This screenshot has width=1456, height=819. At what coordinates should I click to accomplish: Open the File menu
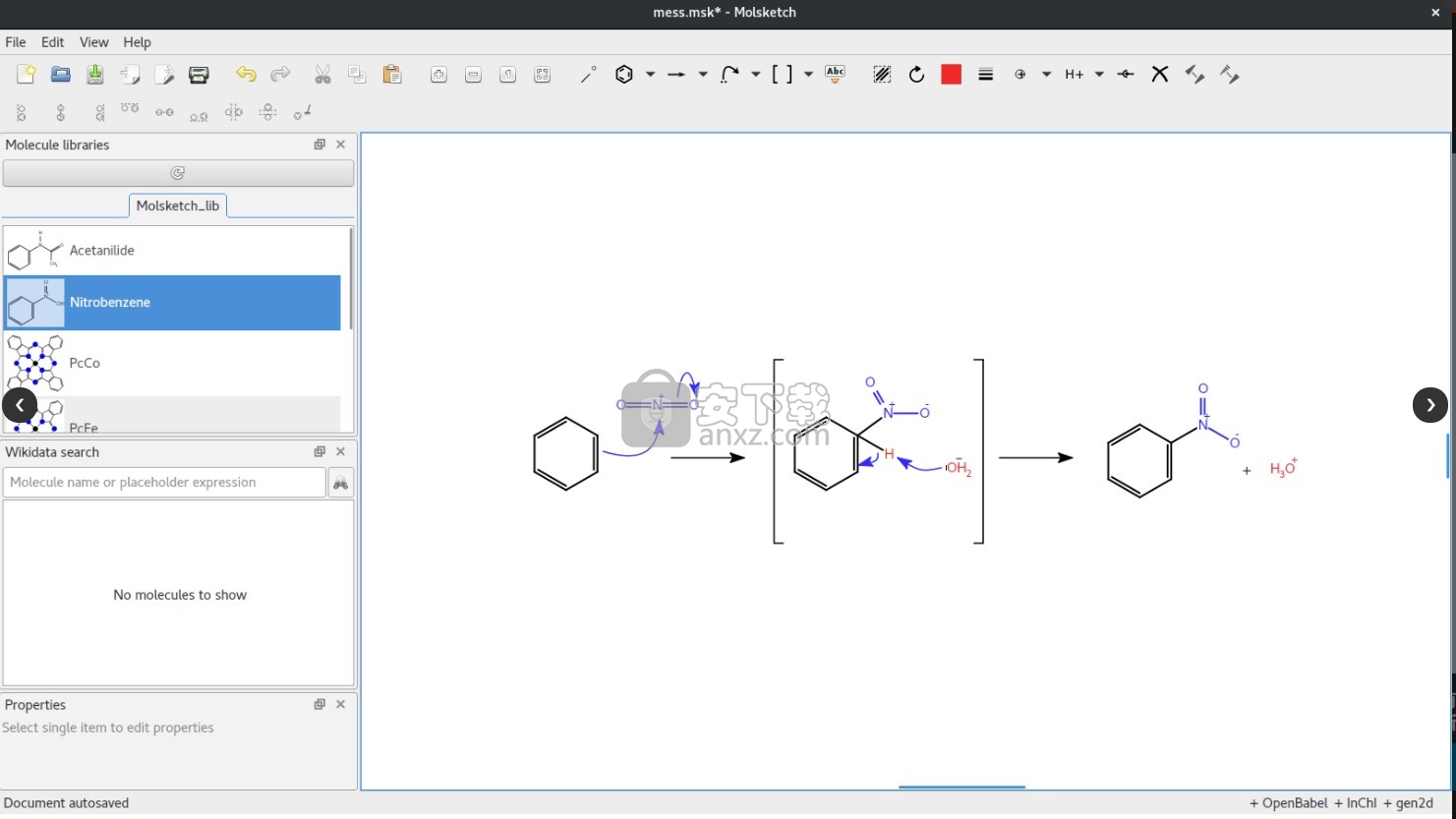coord(16,42)
